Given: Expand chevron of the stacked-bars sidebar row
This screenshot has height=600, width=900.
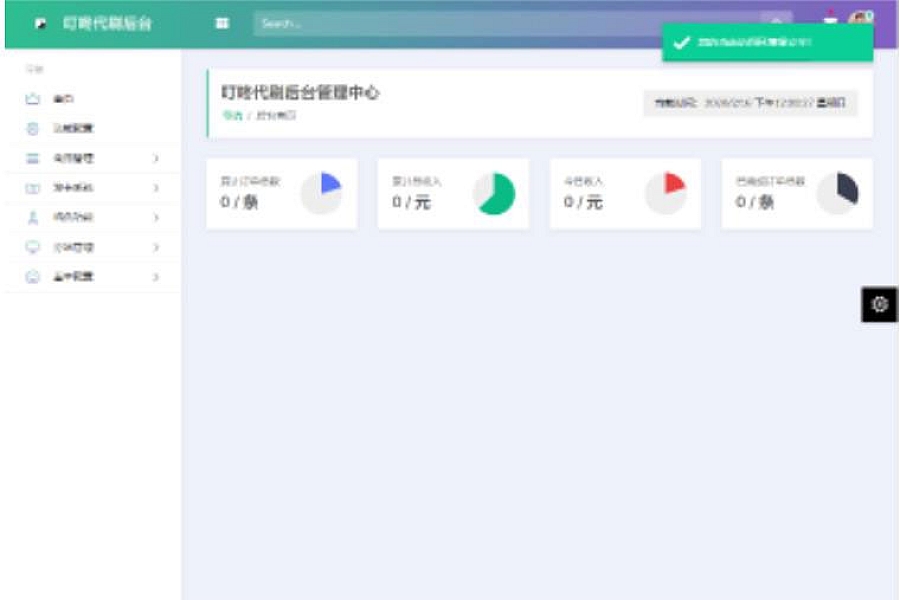Looking at the screenshot, I should pyautogui.click(x=156, y=158).
